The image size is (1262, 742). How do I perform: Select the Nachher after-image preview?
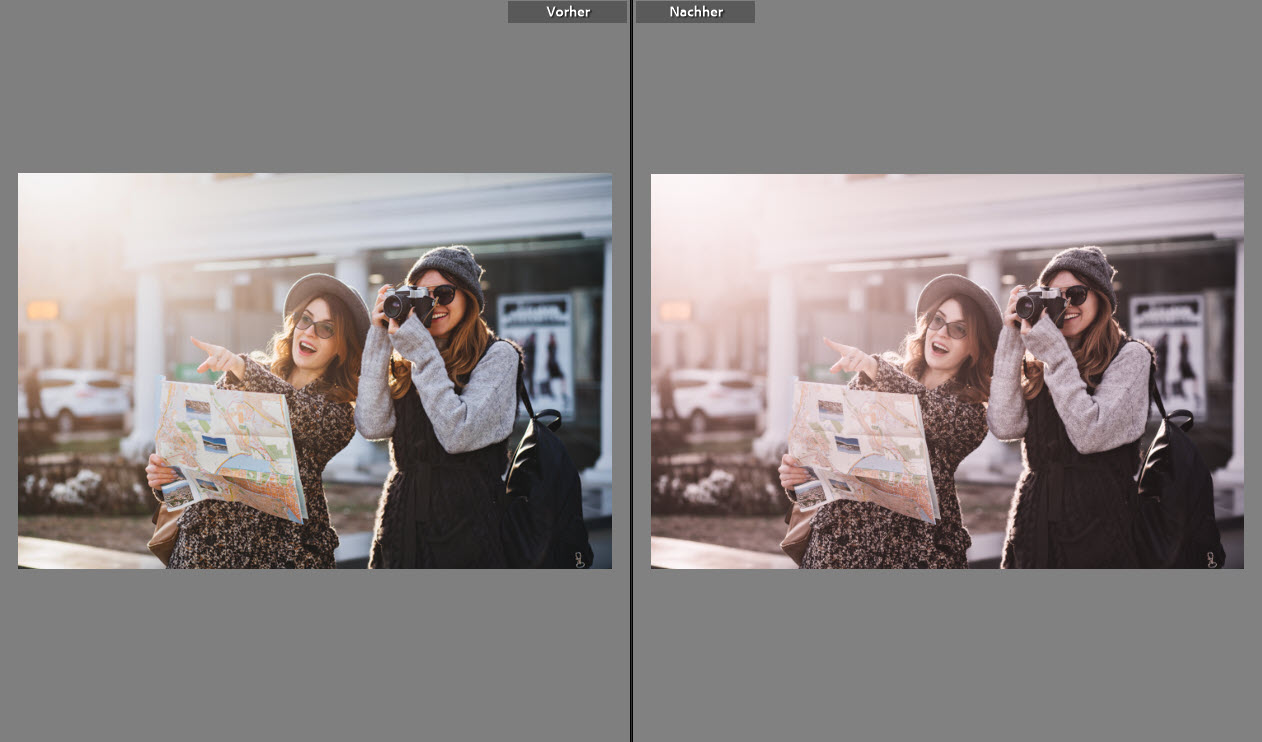pos(947,371)
